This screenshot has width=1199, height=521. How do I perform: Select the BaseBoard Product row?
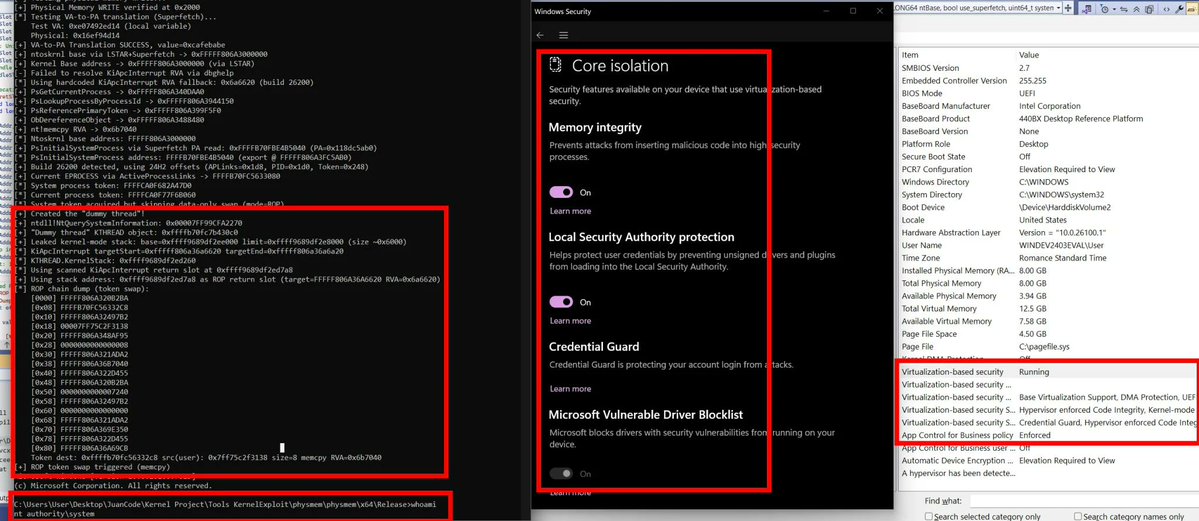[1049, 119]
